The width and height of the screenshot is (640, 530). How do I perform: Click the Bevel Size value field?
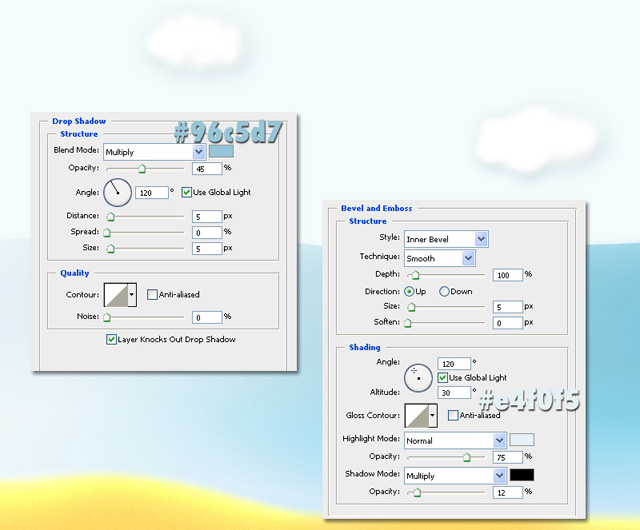[x=507, y=307]
